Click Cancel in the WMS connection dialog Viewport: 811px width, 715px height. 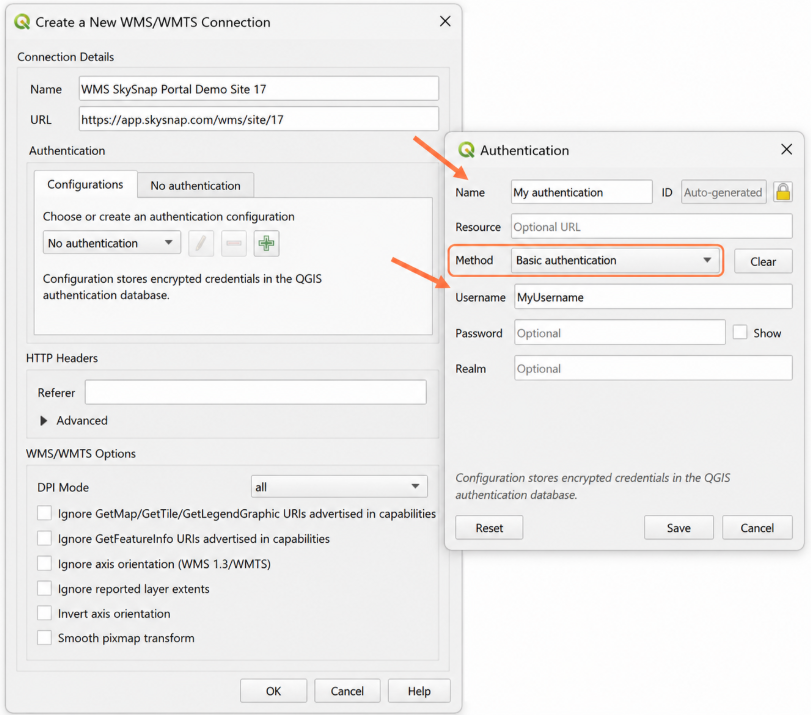(x=348, y=691)
